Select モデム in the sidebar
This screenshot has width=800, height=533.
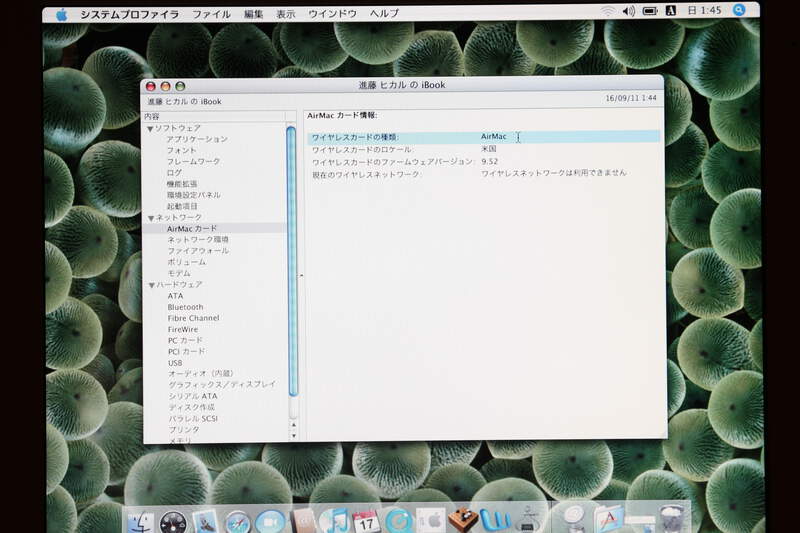179,273
